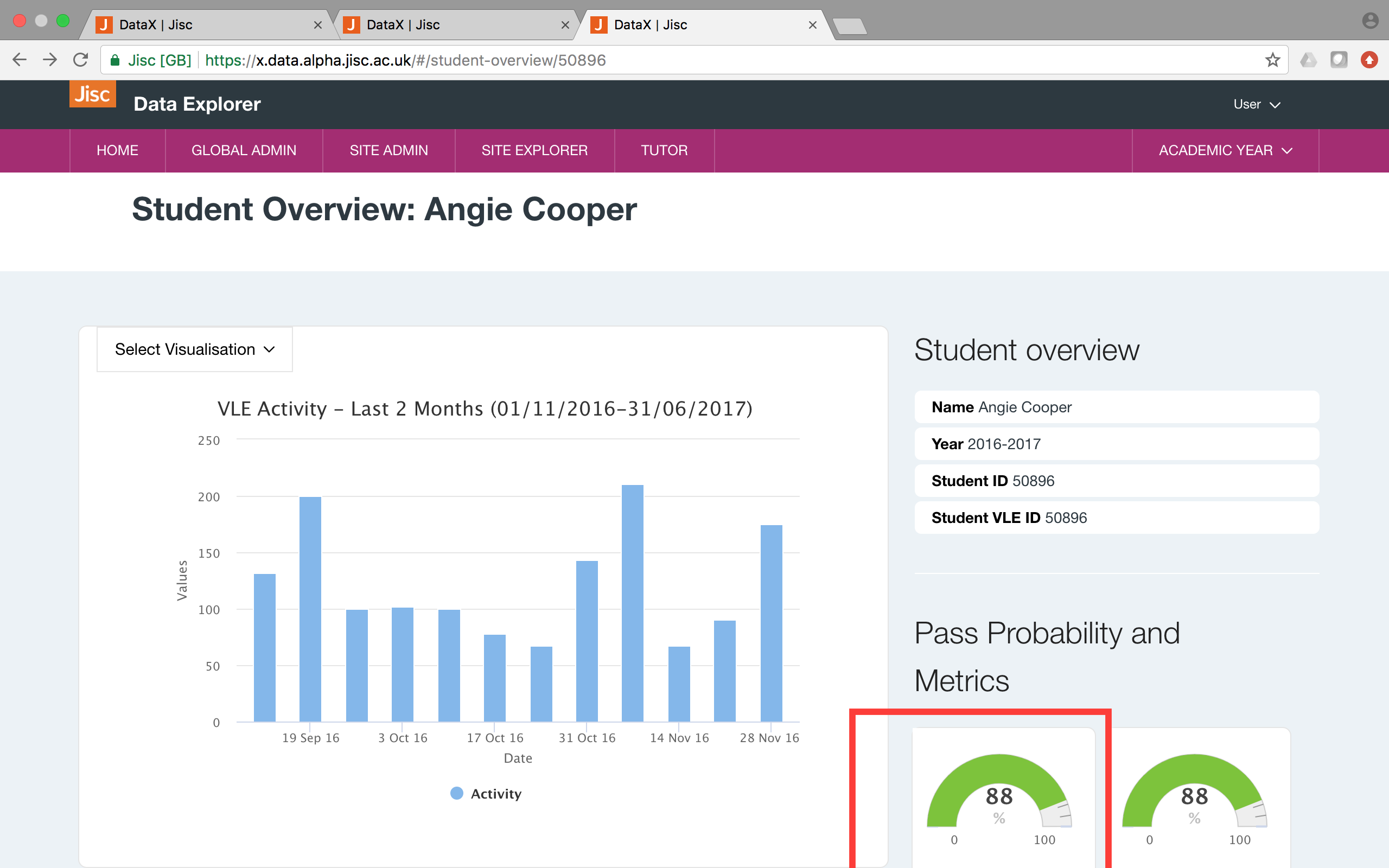Navigate to Global Admin section
The image size is (1389, 868).
(244, 150)
